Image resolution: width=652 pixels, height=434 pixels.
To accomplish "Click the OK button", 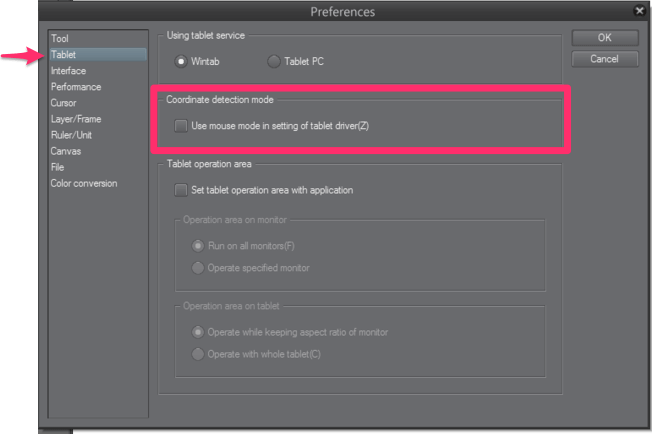I will pyautogui.click(x=605, y=38).
